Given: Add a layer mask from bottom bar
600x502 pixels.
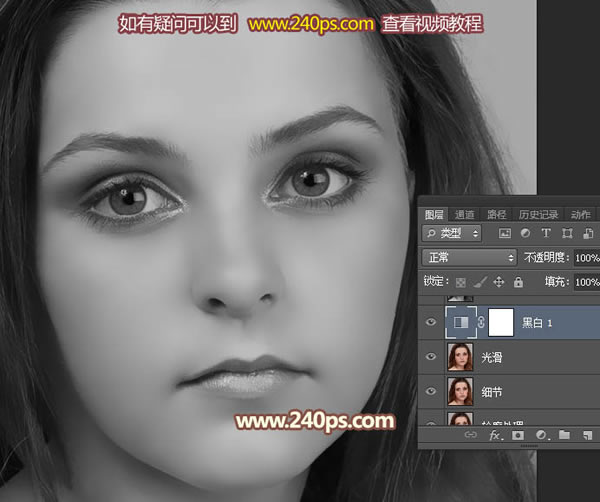Looking at the screenshot, I should [x=518, y=435].
